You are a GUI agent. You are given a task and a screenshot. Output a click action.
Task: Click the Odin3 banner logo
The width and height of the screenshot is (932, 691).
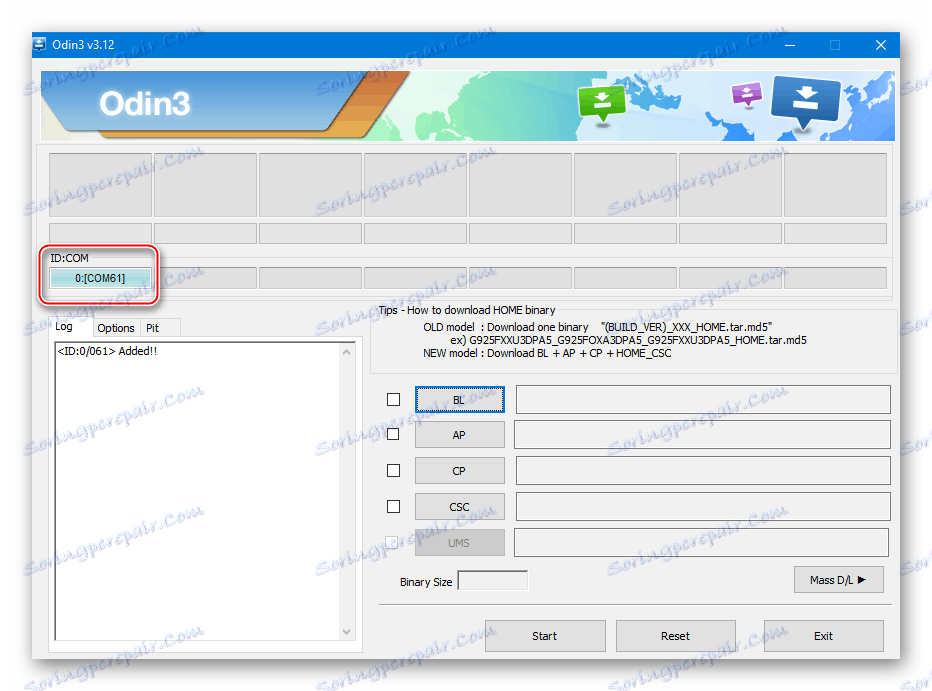point(145,104)
